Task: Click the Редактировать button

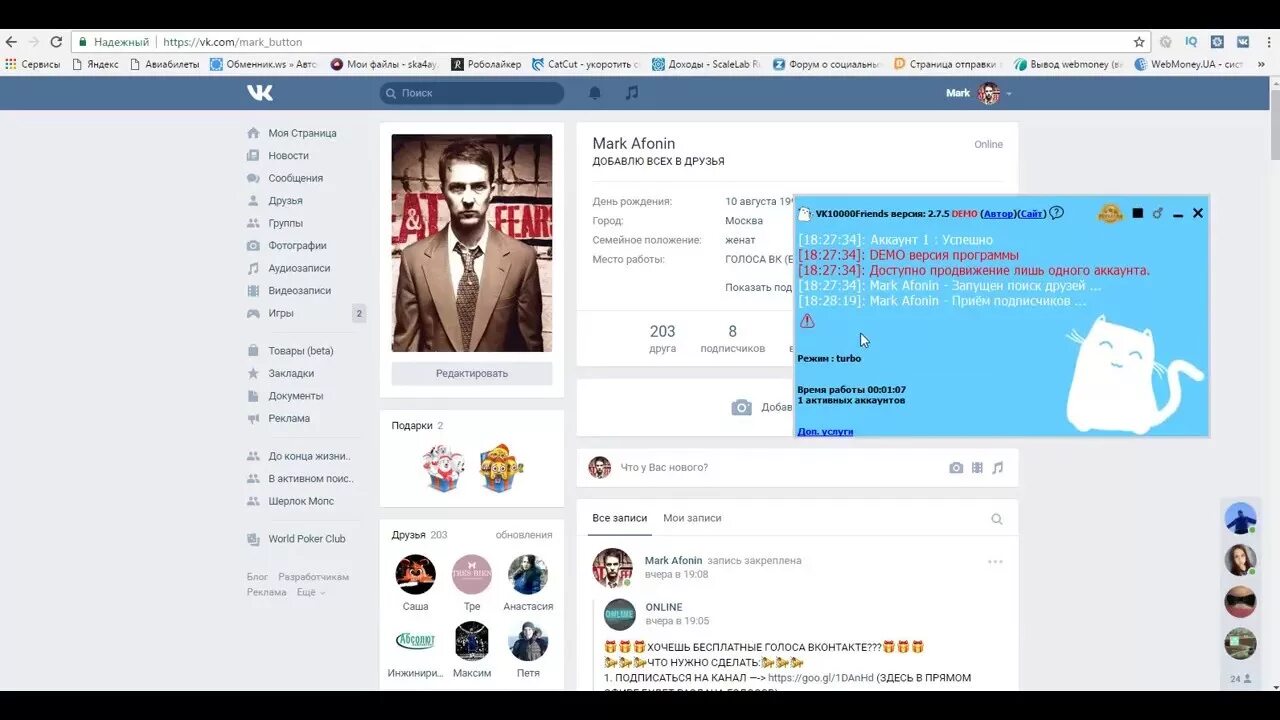Action: click(472, 373)
